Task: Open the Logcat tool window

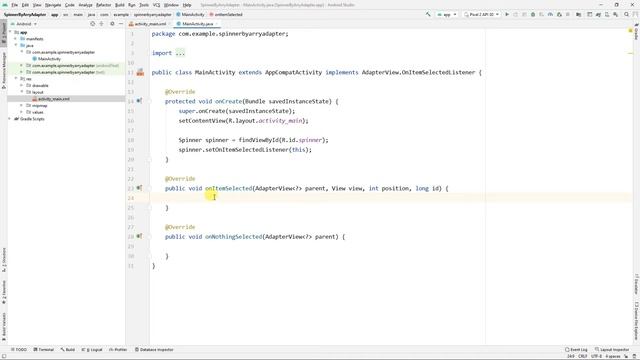Action: click(x=92, y=350)
